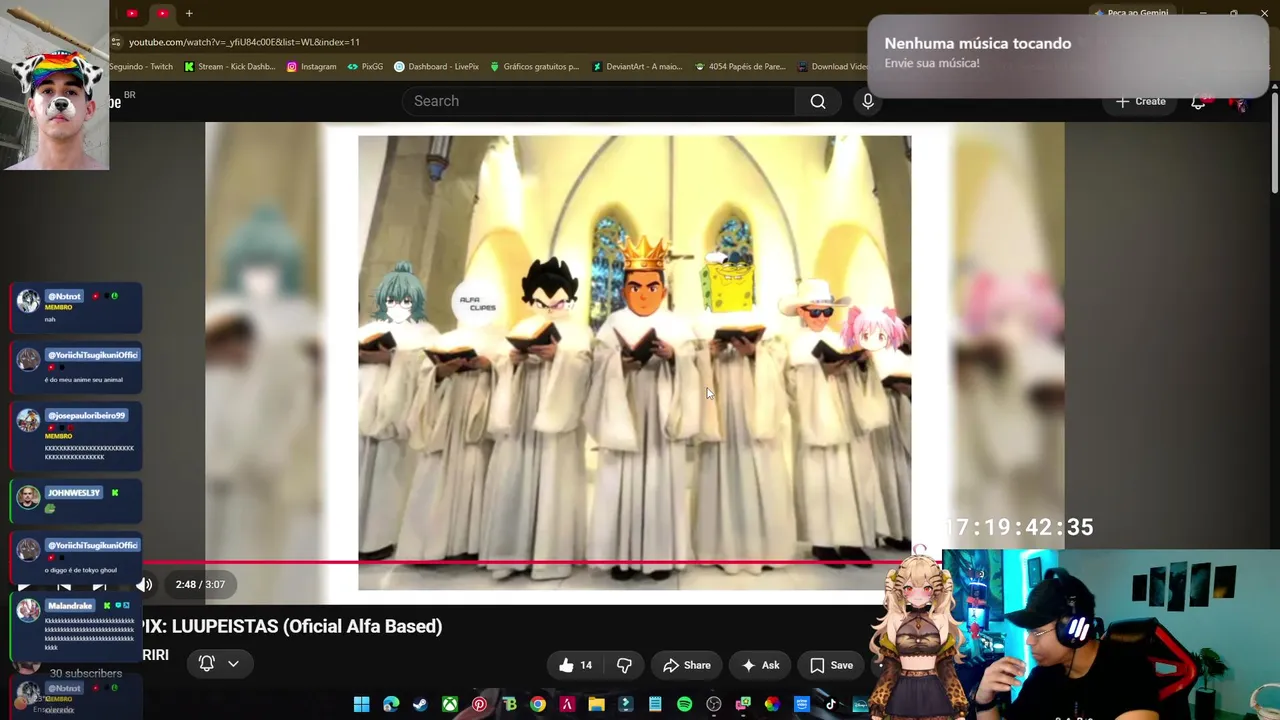Open the Instagram bookmark

coord(311,67)
